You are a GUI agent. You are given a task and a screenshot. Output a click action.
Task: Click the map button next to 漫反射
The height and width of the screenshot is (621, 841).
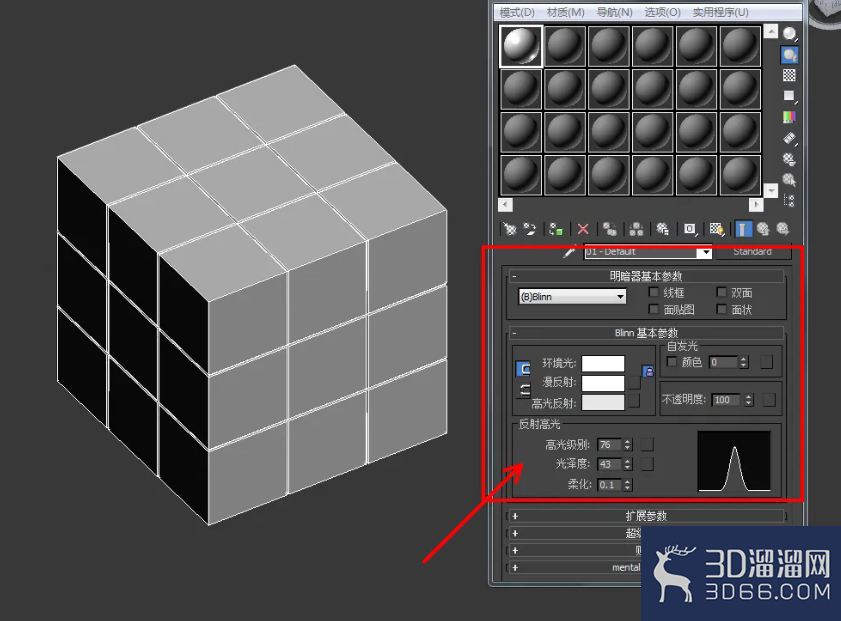pos(635,382)
